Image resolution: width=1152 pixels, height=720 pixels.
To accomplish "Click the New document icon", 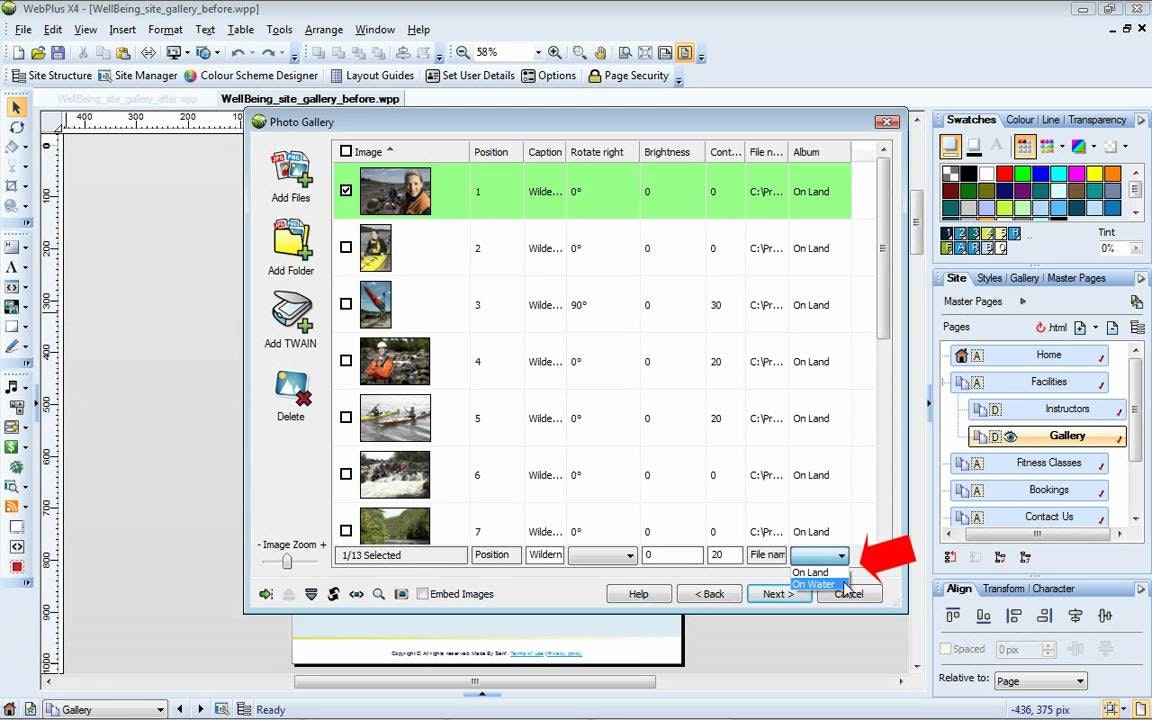I will 19,53.
